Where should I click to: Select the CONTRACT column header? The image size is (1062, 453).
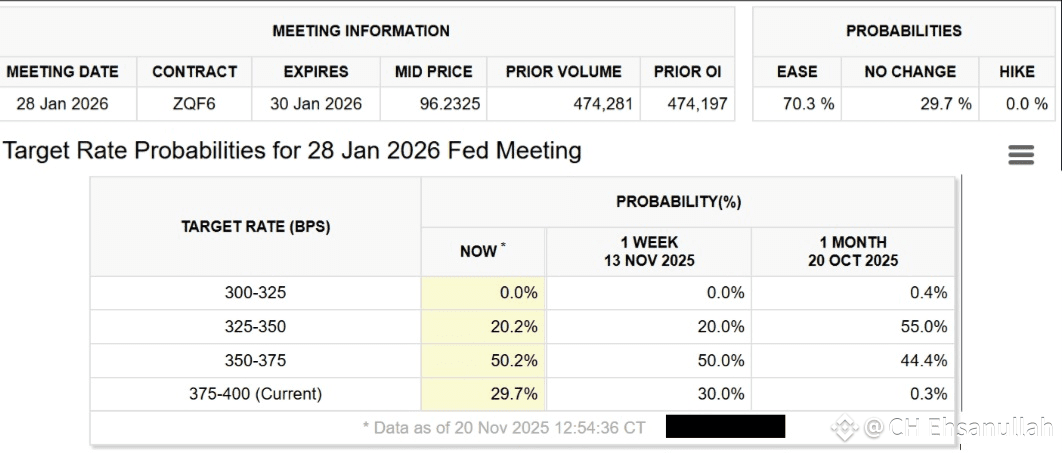point(194,72)
